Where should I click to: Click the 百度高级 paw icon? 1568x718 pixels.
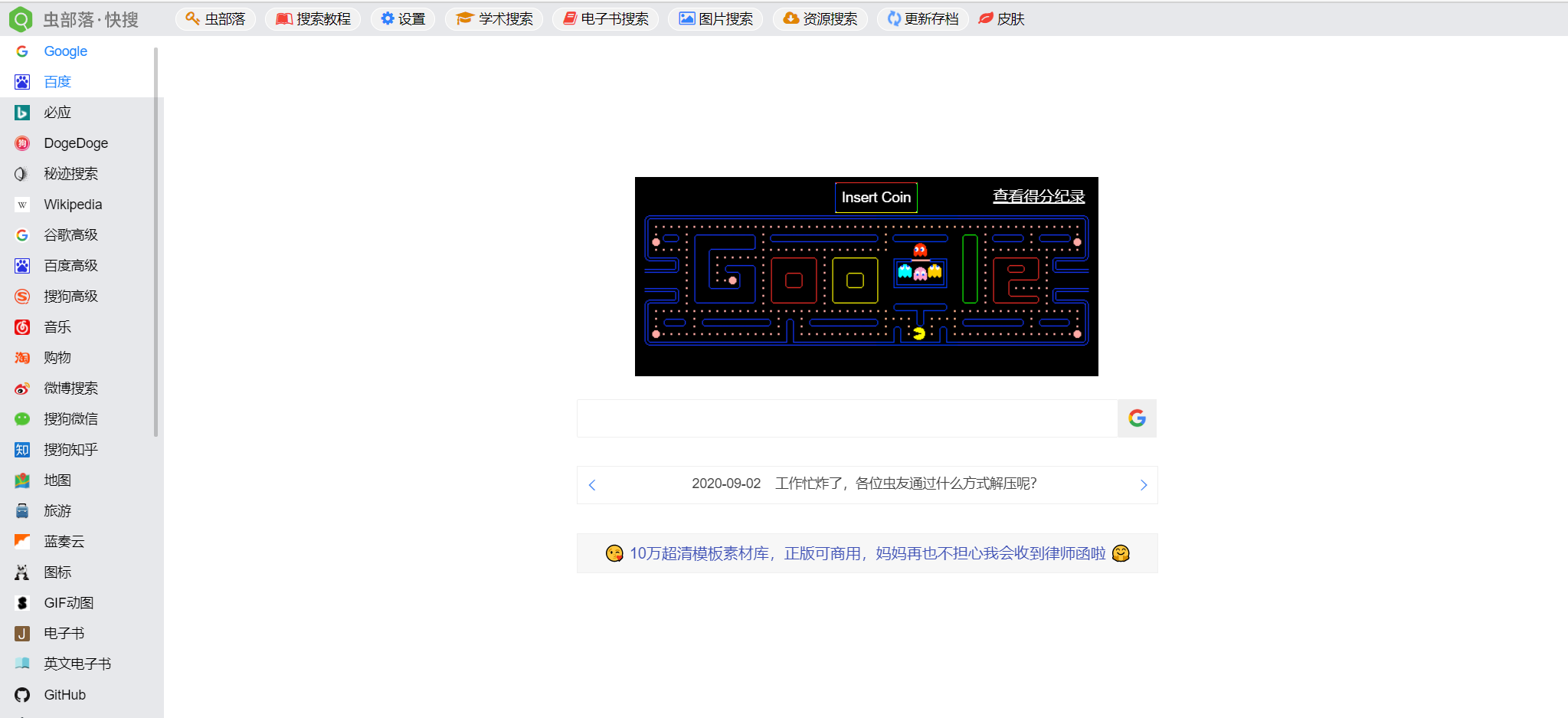click(x=22, y=266)
